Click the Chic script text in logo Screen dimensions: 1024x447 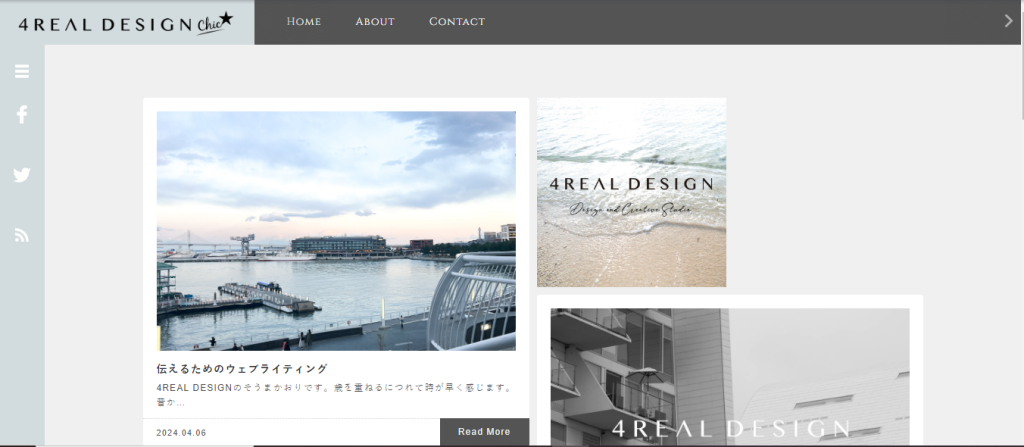click(x=209, y=26)
